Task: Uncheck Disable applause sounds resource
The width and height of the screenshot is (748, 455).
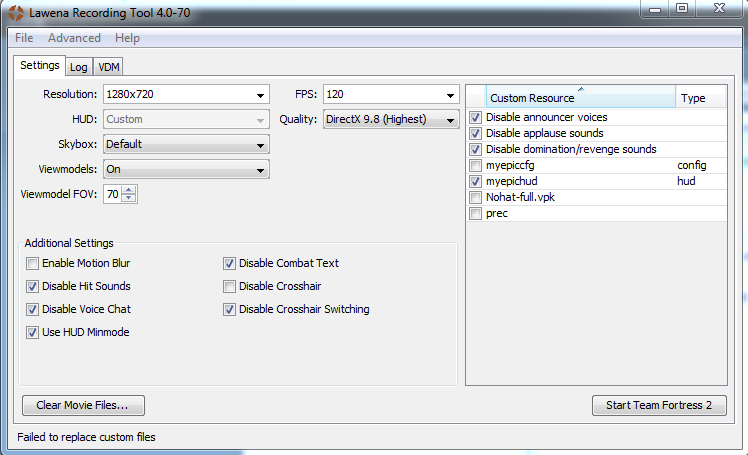Action: point(475,134)
